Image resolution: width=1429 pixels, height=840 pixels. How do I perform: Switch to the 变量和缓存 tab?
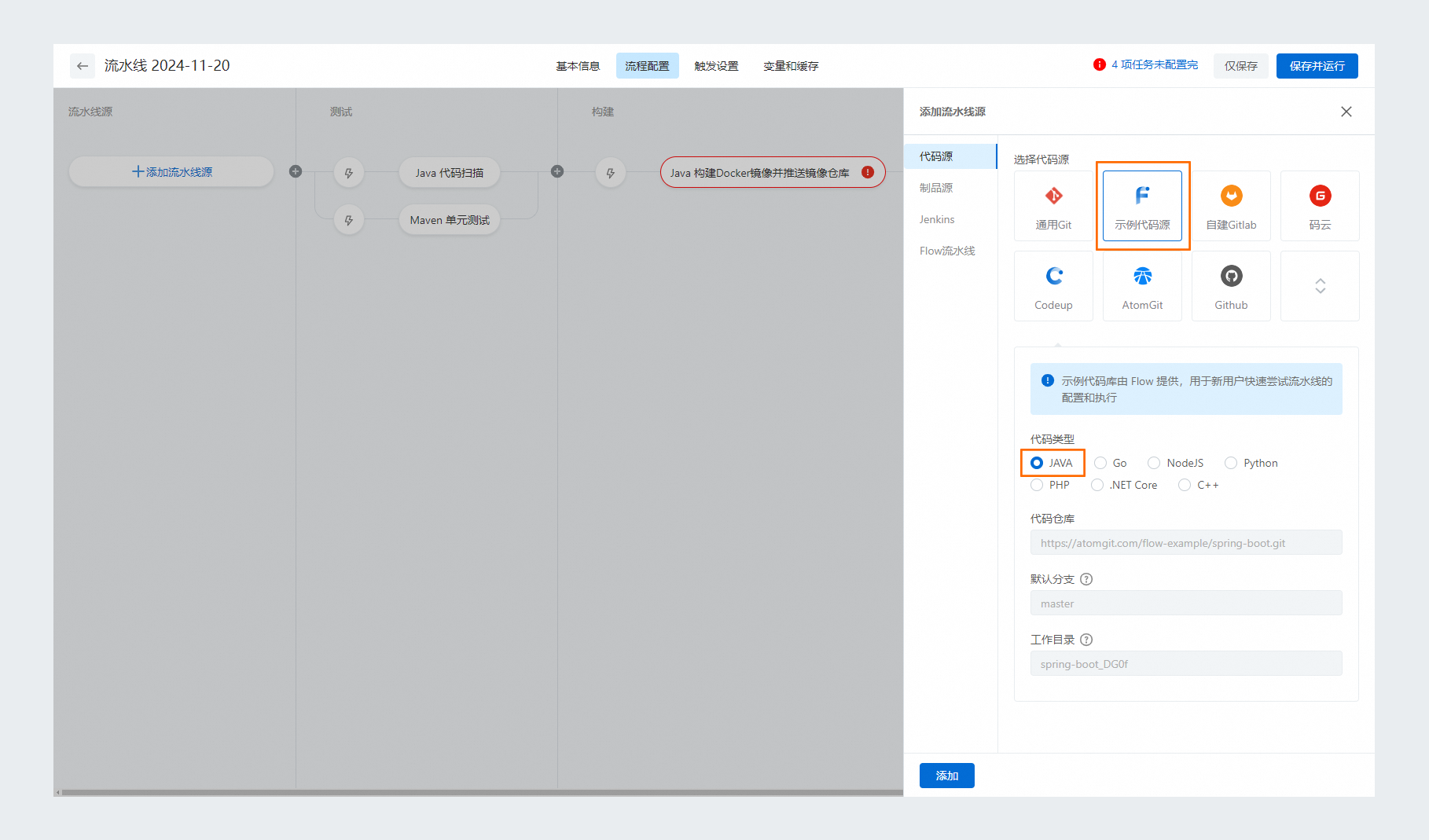point(791,66)
